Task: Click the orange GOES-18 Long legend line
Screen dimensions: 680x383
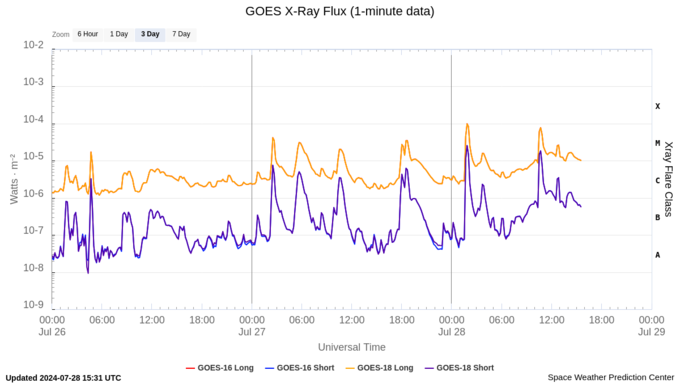Action: (x=350, y=368)
